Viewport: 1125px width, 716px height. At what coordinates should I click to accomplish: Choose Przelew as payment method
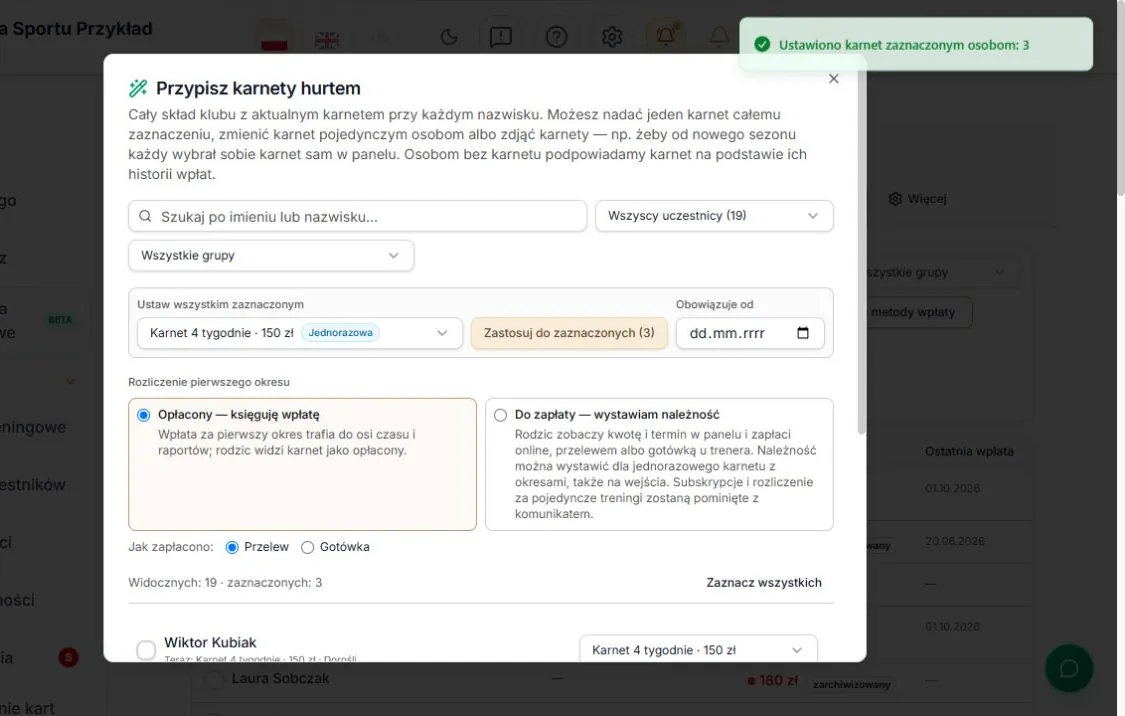coord(232,547)
